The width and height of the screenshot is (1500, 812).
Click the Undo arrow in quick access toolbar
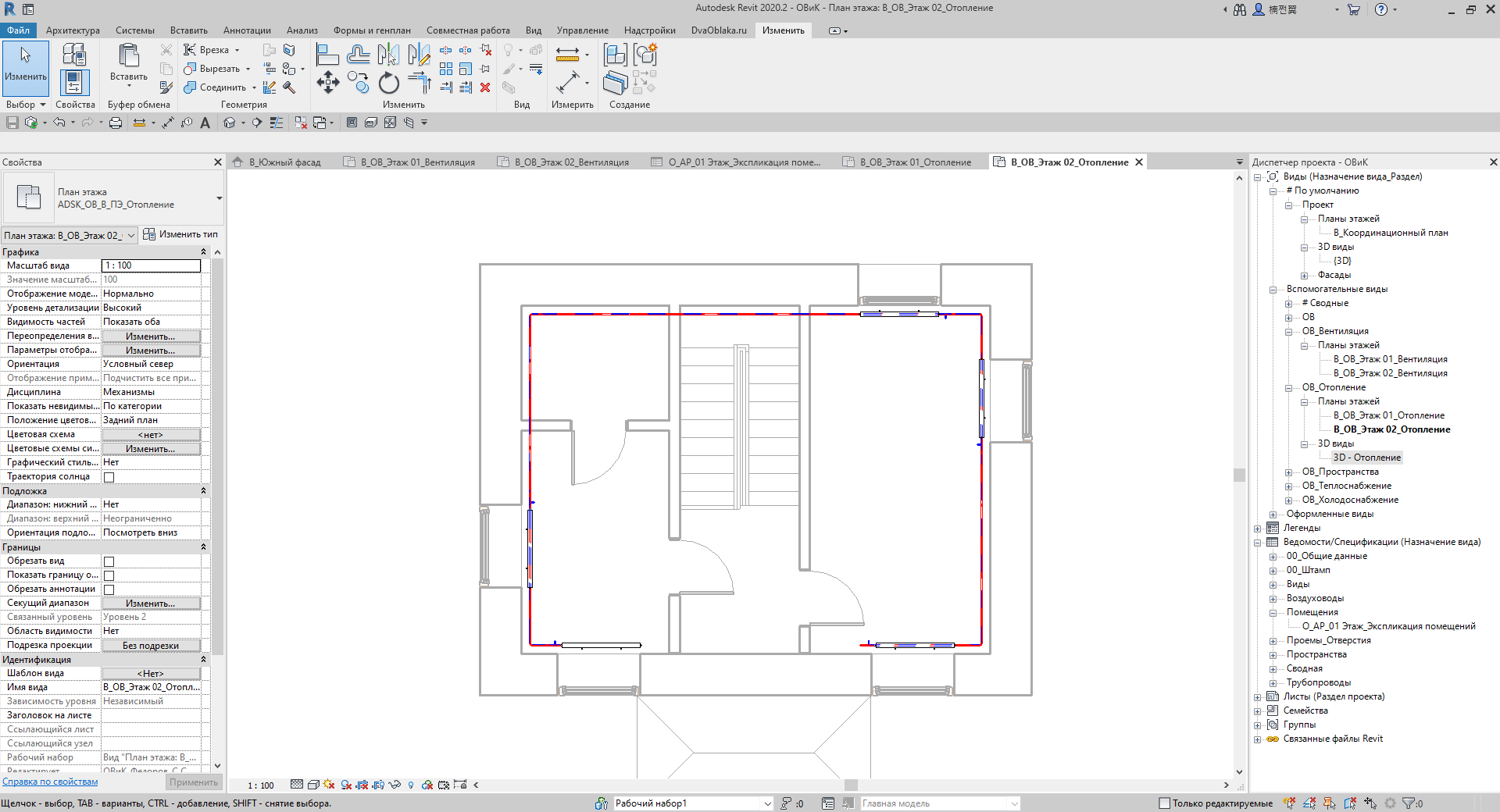[59, 123]
